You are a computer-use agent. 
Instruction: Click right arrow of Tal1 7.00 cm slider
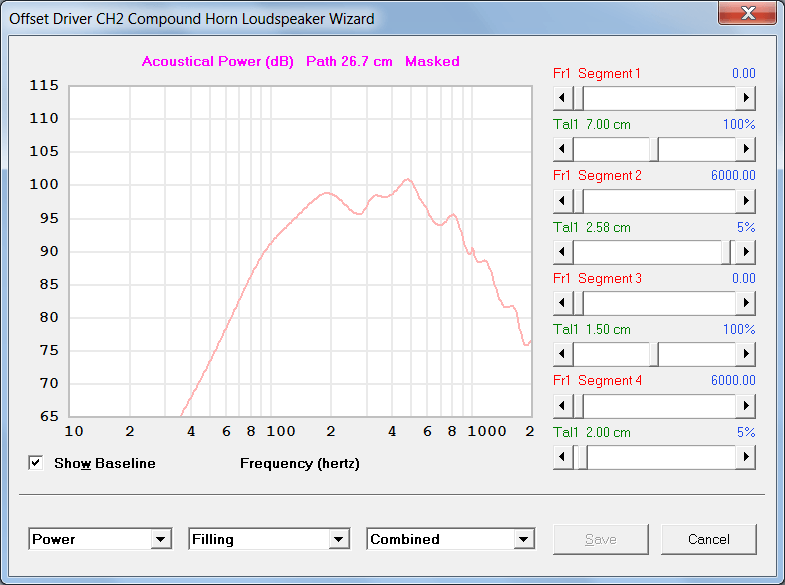[x=745, y=149]
